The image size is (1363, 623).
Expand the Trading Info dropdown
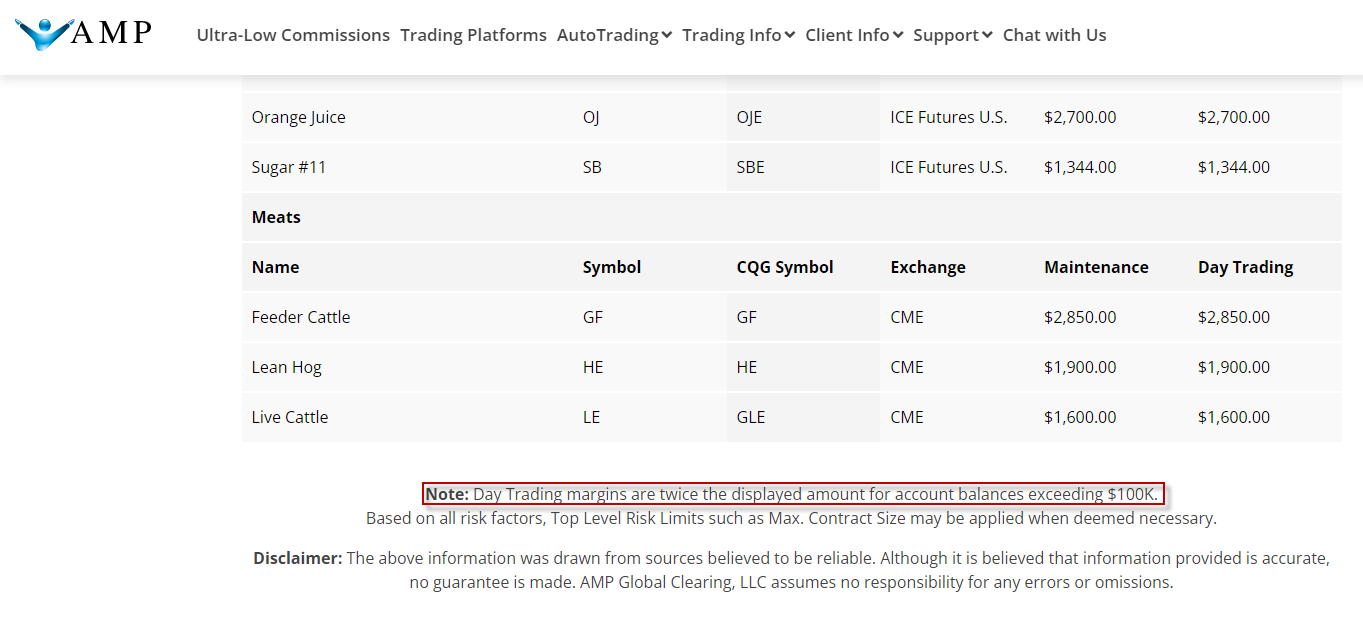(x=738, y=35)
